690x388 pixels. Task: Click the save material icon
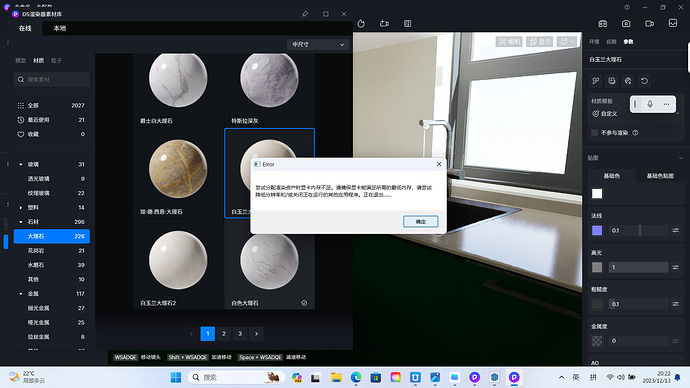pyautogui.click(x=612, y=81)
